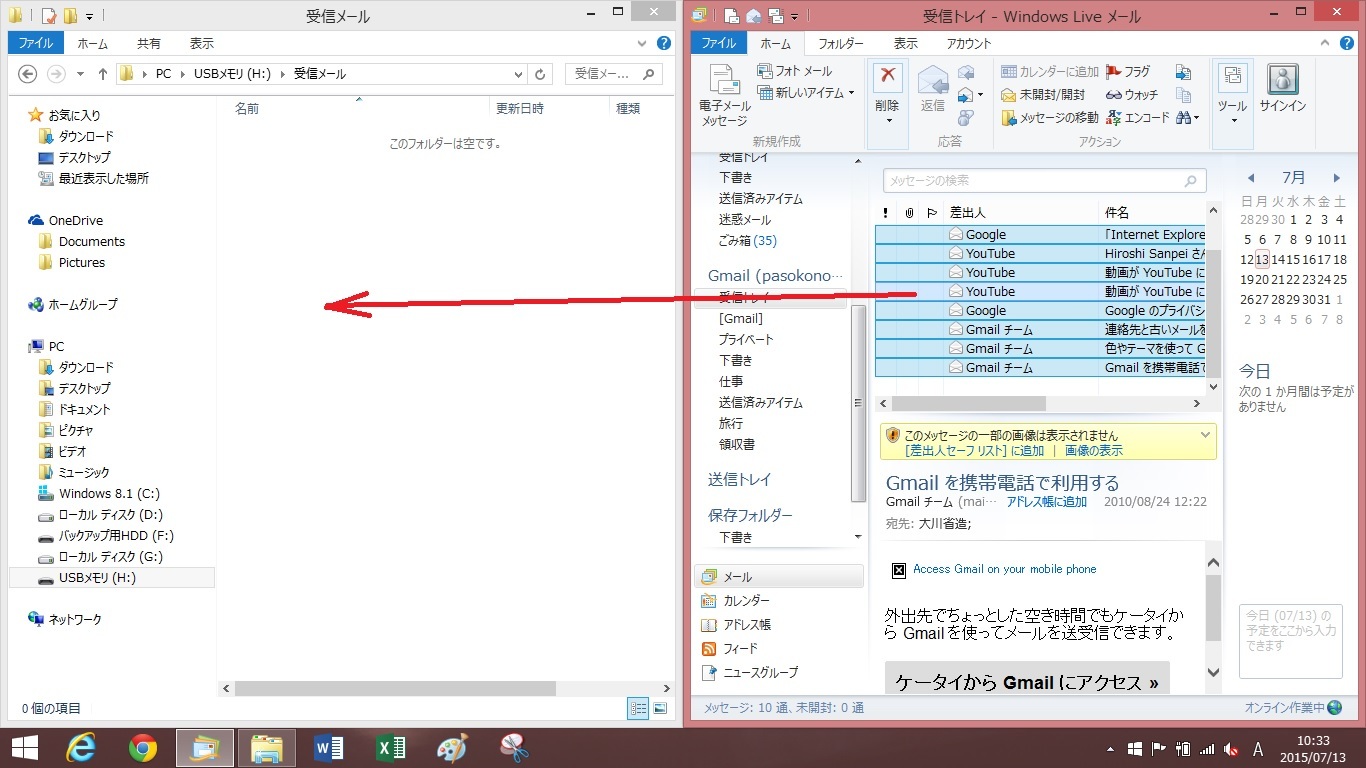Toggle 未開封/開封 read status
1366x768 pixels.
(x=1043, y=95)
